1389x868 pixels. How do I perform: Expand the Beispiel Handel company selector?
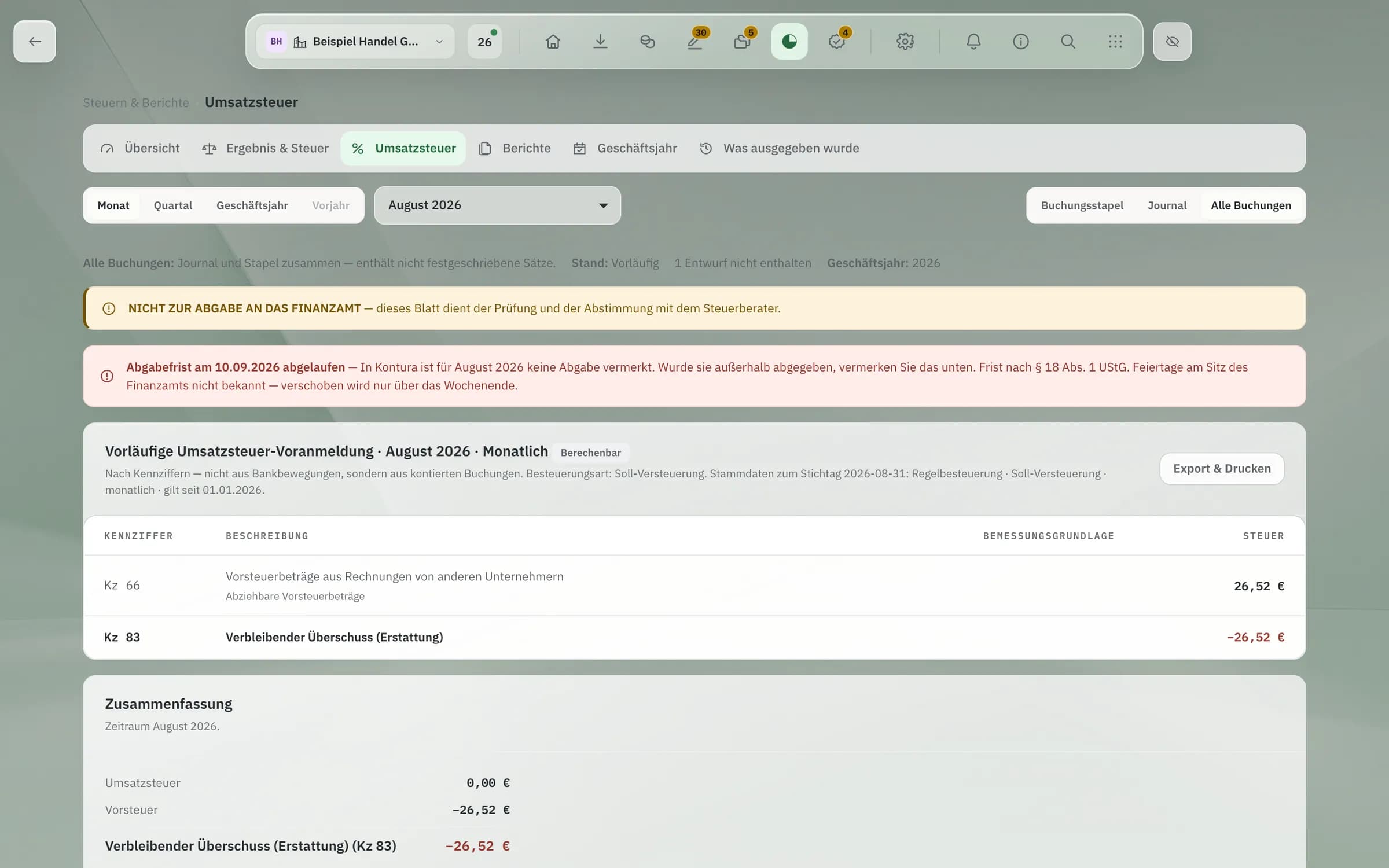(355, 42)
